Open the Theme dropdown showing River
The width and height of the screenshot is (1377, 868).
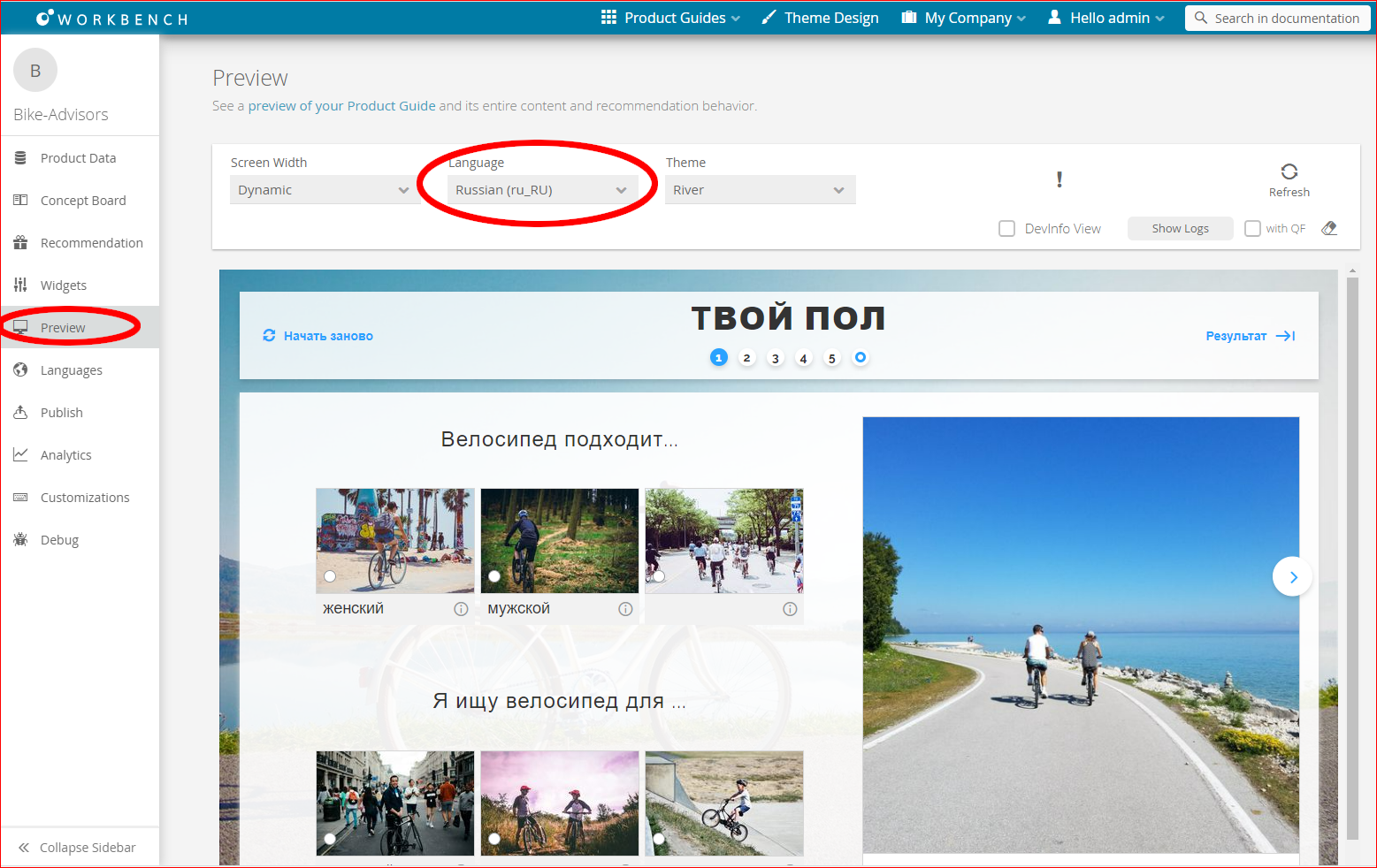[761, 190]
